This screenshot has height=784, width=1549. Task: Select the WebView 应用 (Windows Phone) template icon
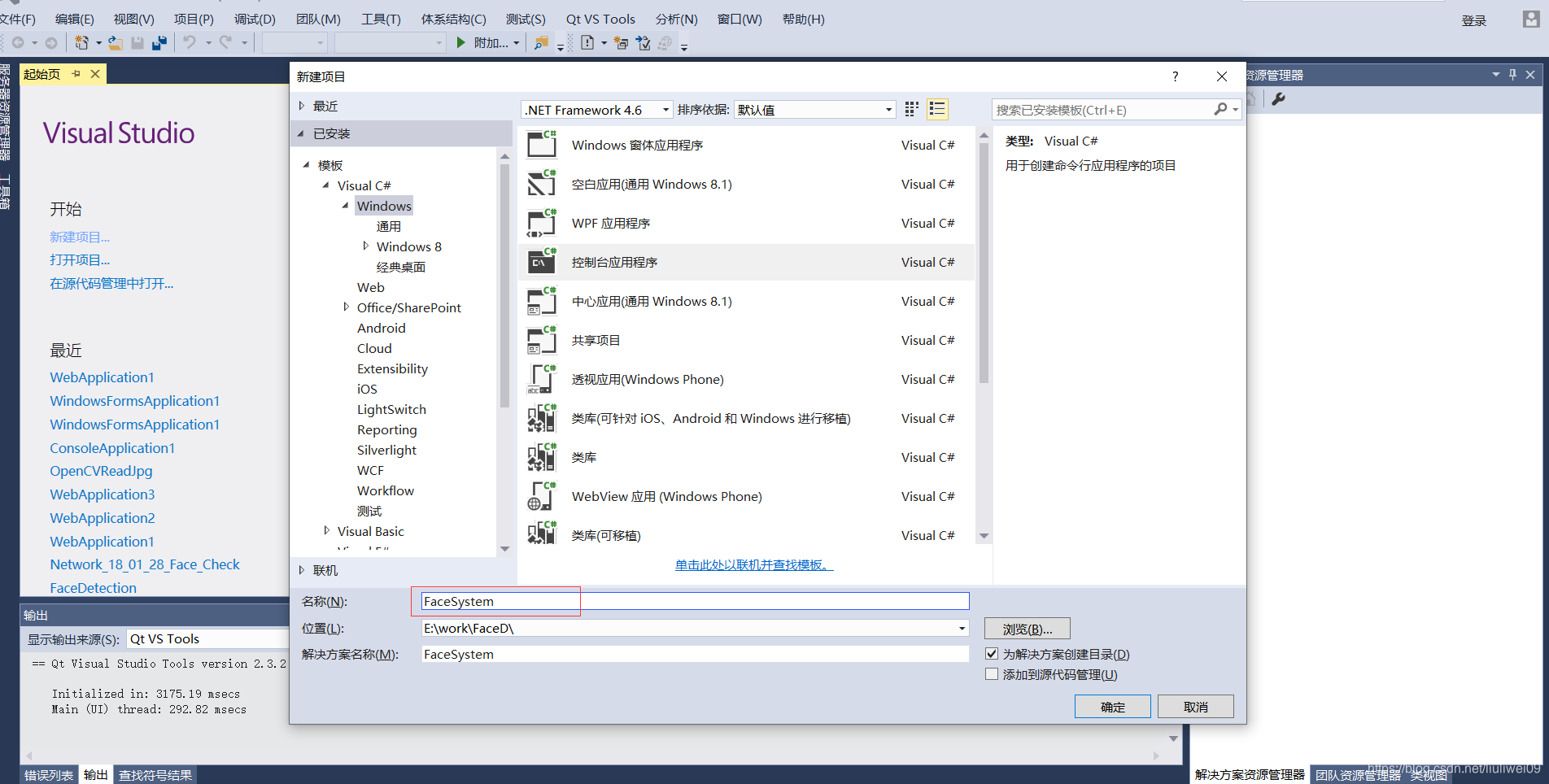coord(542,496)
